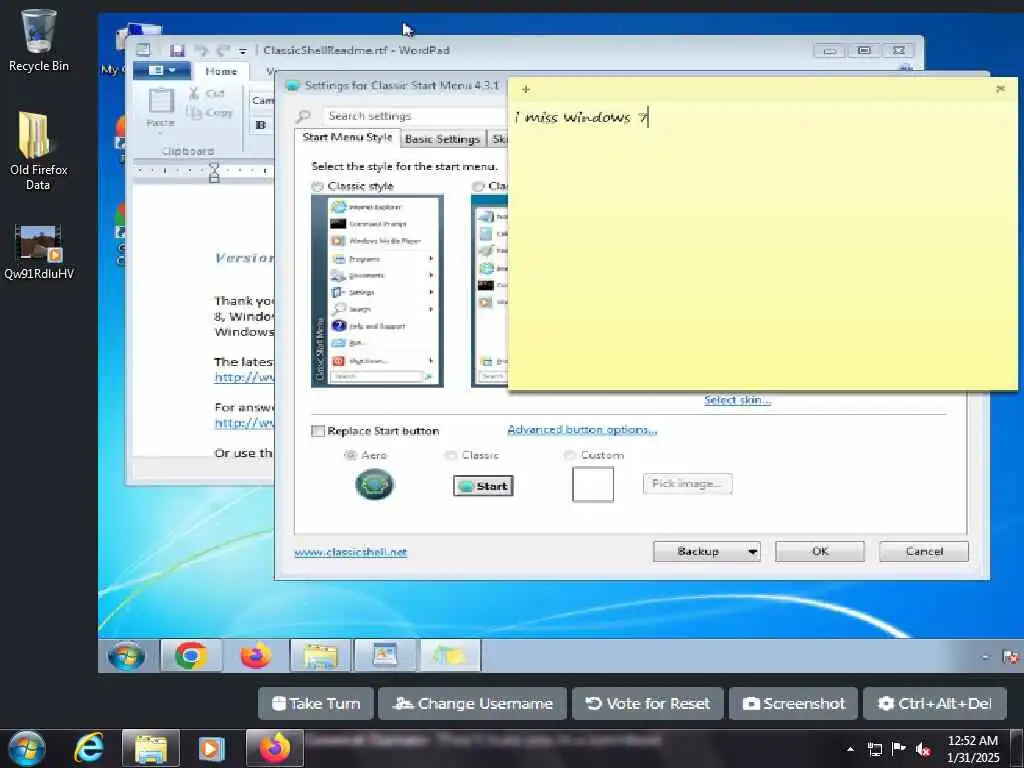
Task: Click the muted volume tray icon
Action: [923, 749]
